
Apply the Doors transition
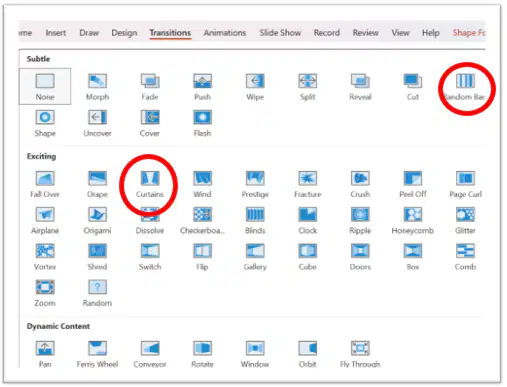coord(360,257)
